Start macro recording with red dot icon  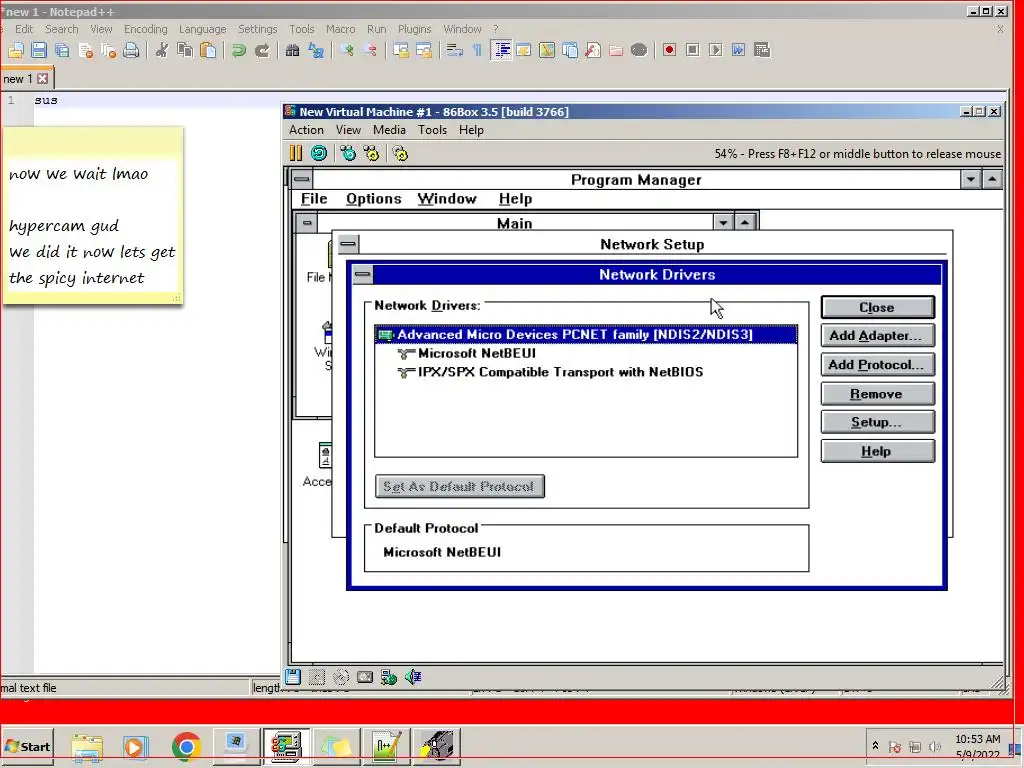pos(669,50)
